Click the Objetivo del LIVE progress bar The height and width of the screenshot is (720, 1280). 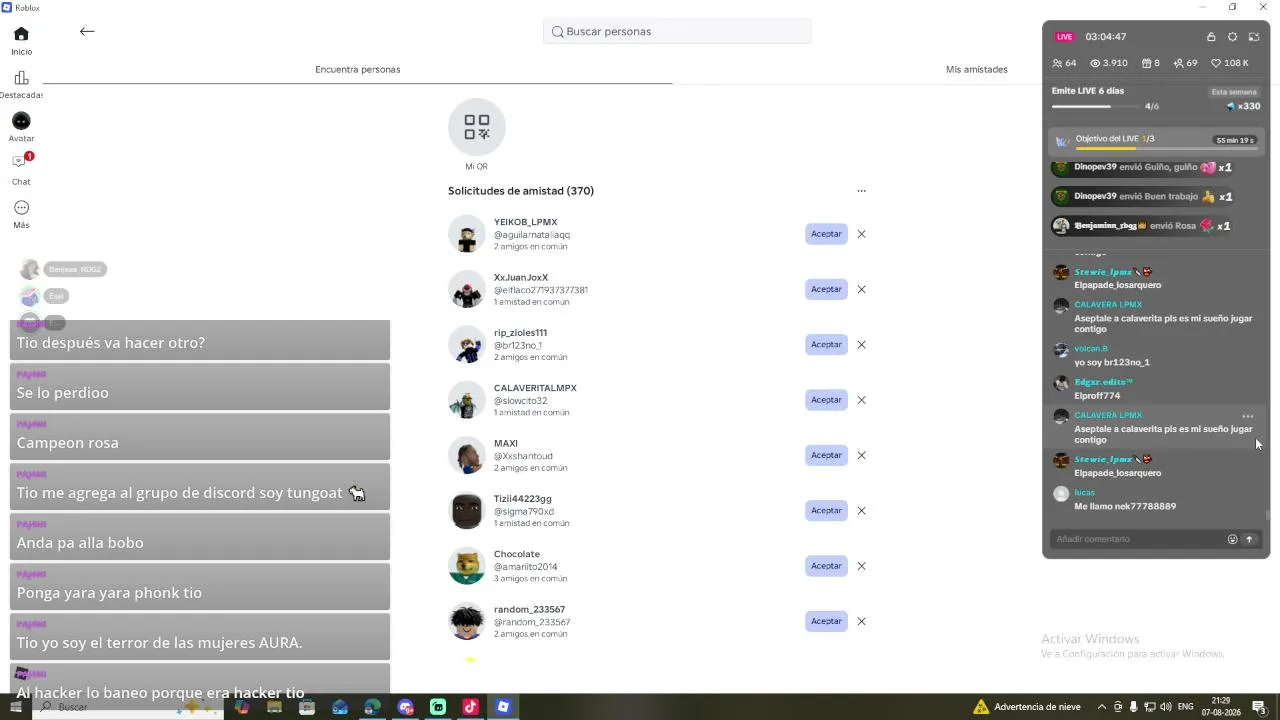tap(1169, 149)
